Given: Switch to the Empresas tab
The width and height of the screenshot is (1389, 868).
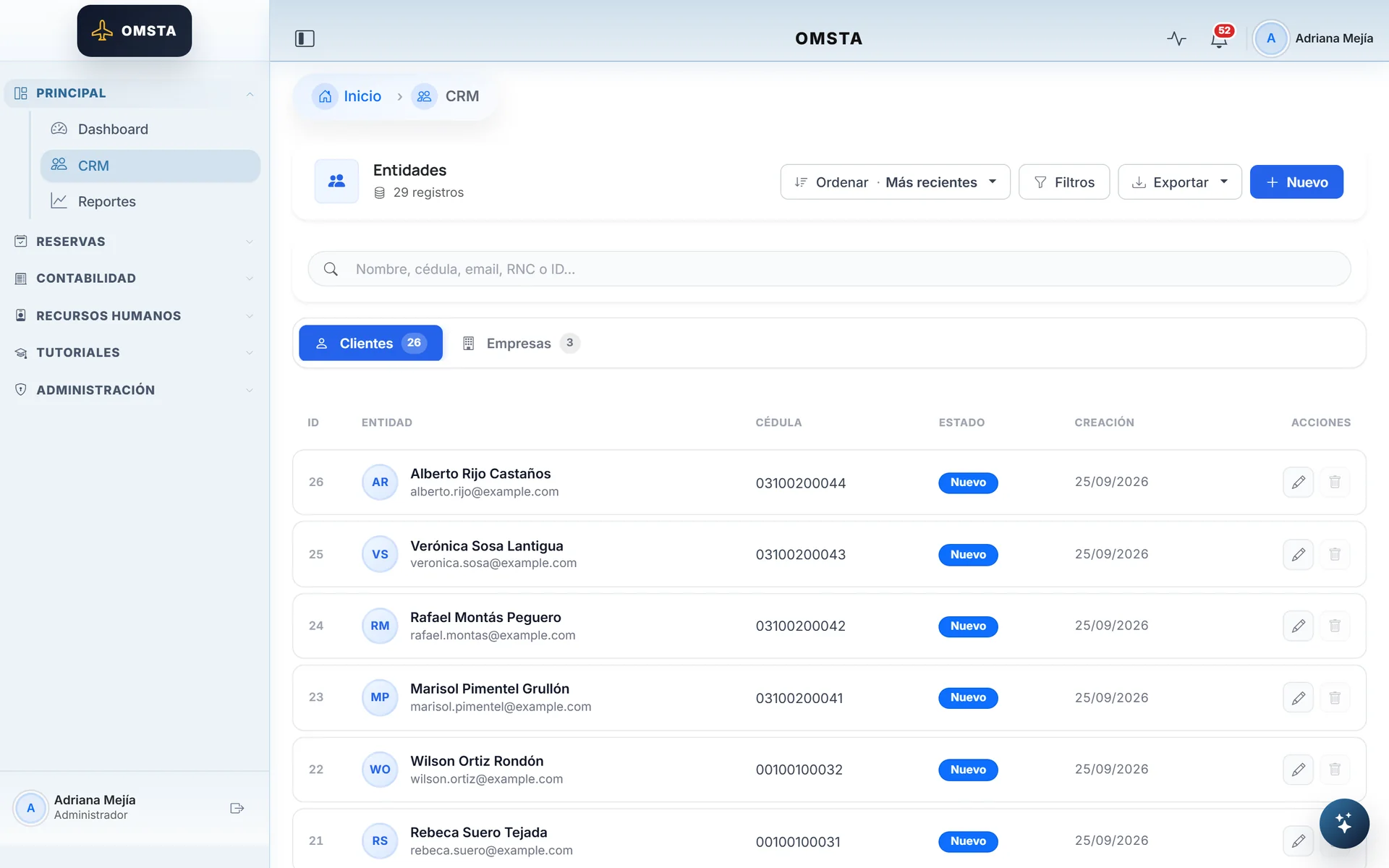Looking at the screenshot, I should [521, 343].
